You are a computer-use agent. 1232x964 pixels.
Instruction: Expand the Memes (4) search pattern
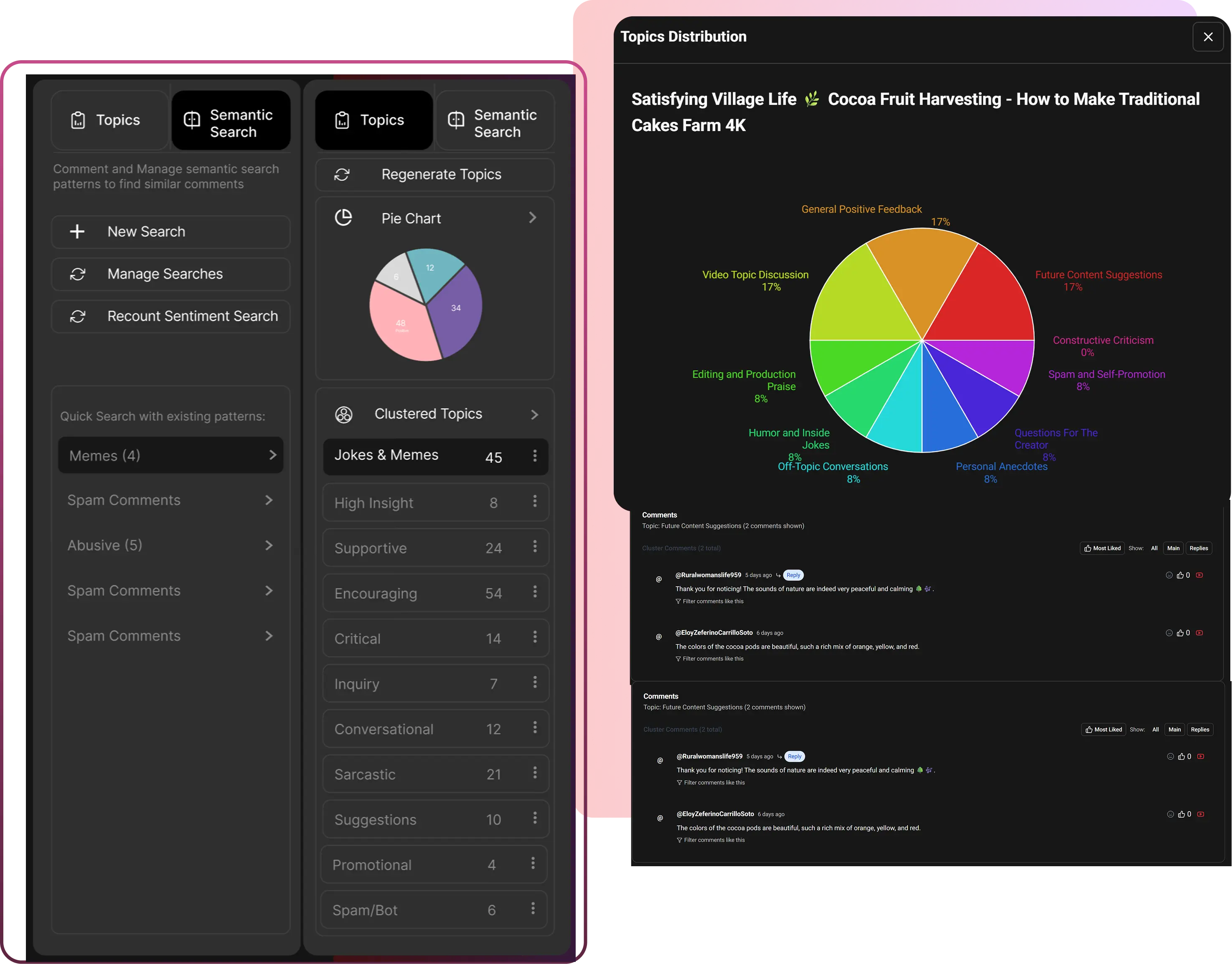(273, 455)
